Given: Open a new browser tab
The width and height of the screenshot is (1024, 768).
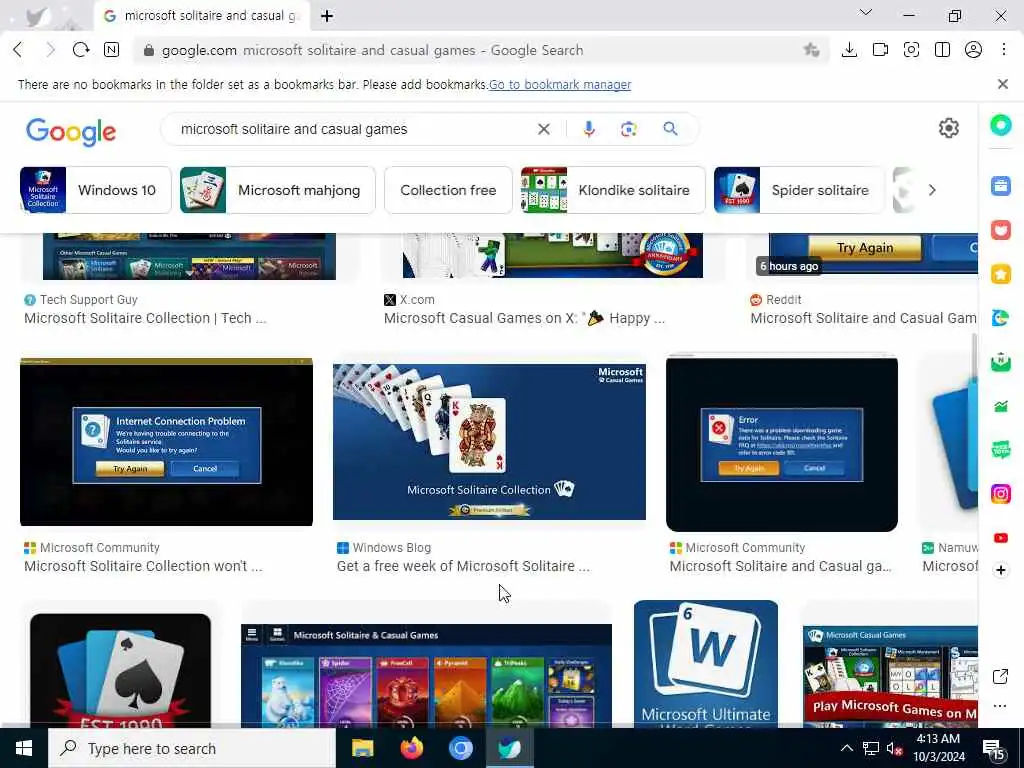Looking at the screenshot, I should [x=327, y=16].
